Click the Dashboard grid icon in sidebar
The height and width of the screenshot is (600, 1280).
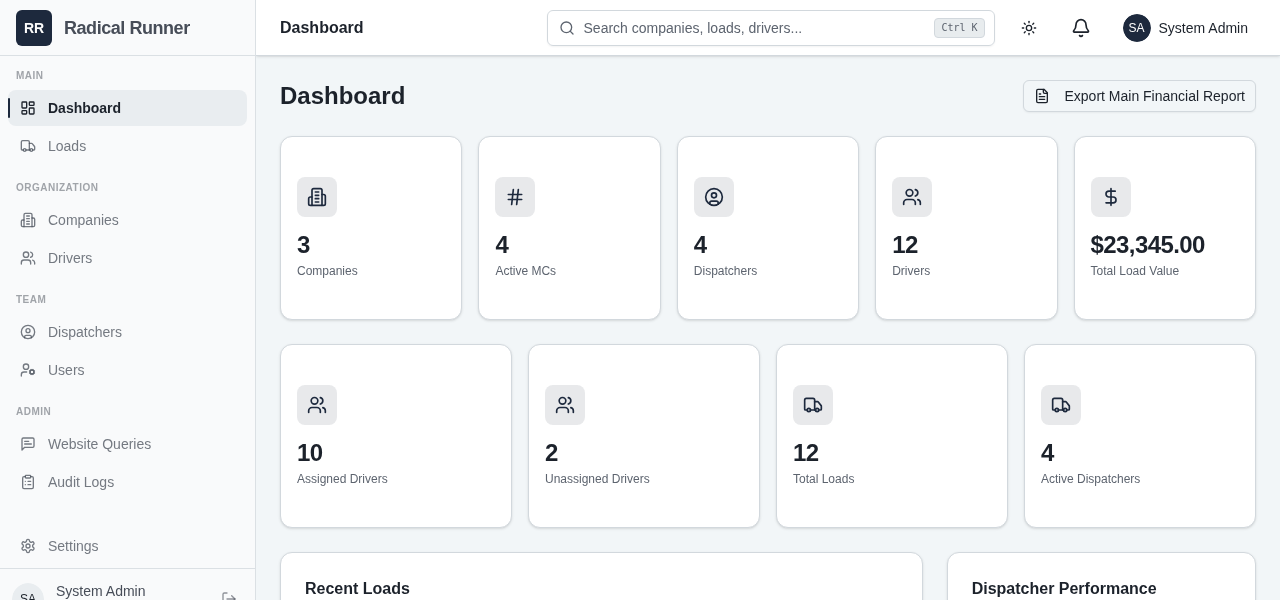tap(28, 108)
